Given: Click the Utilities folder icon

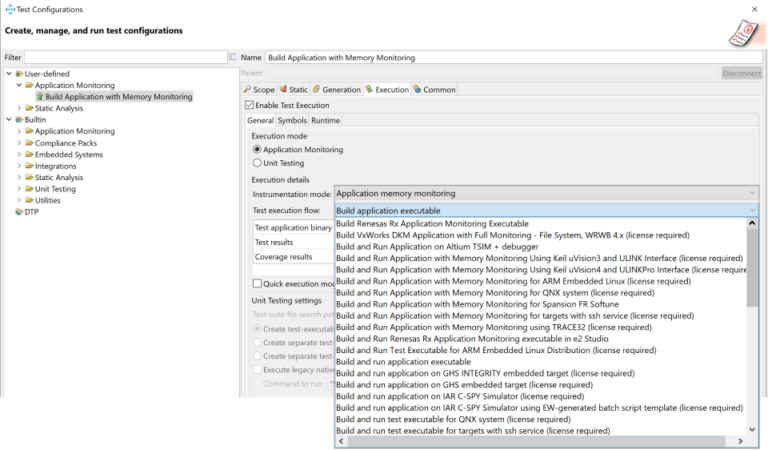Looking at the screenshot, I should click(x=29, y=200).
